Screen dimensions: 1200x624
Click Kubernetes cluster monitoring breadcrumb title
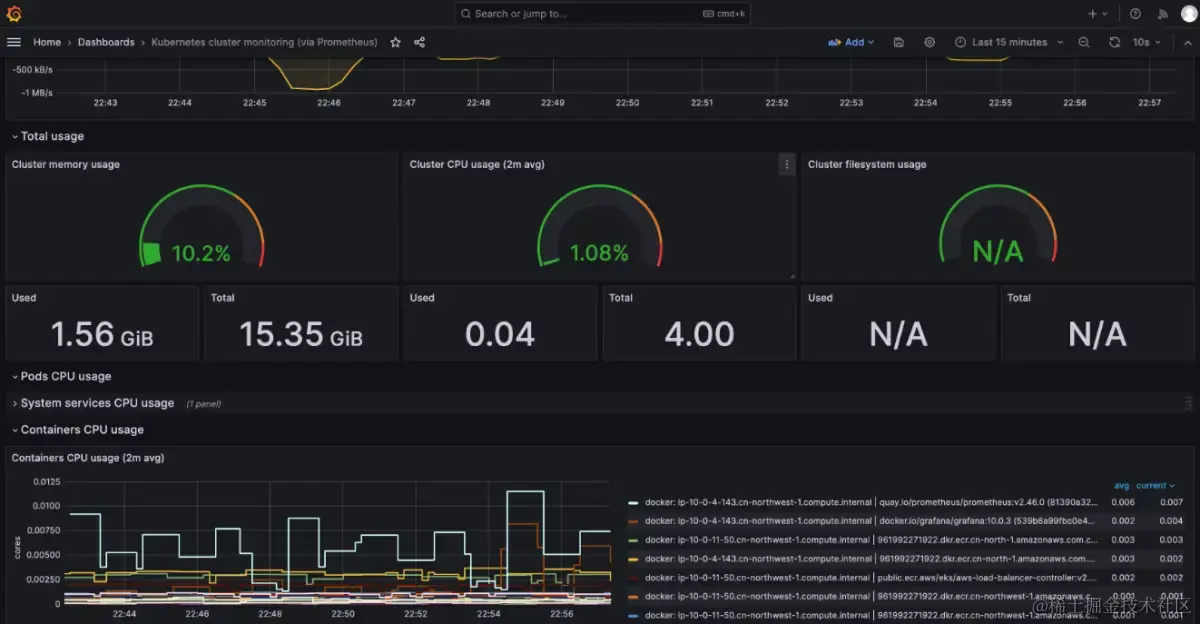[x=265, y=42]
